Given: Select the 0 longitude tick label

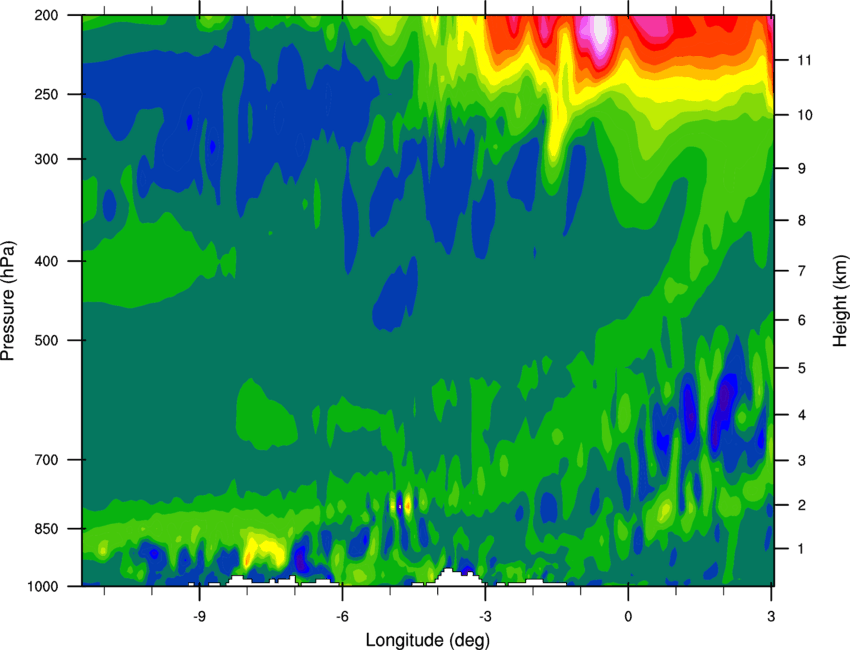Looking at the screenshot, I should (628, 616).
